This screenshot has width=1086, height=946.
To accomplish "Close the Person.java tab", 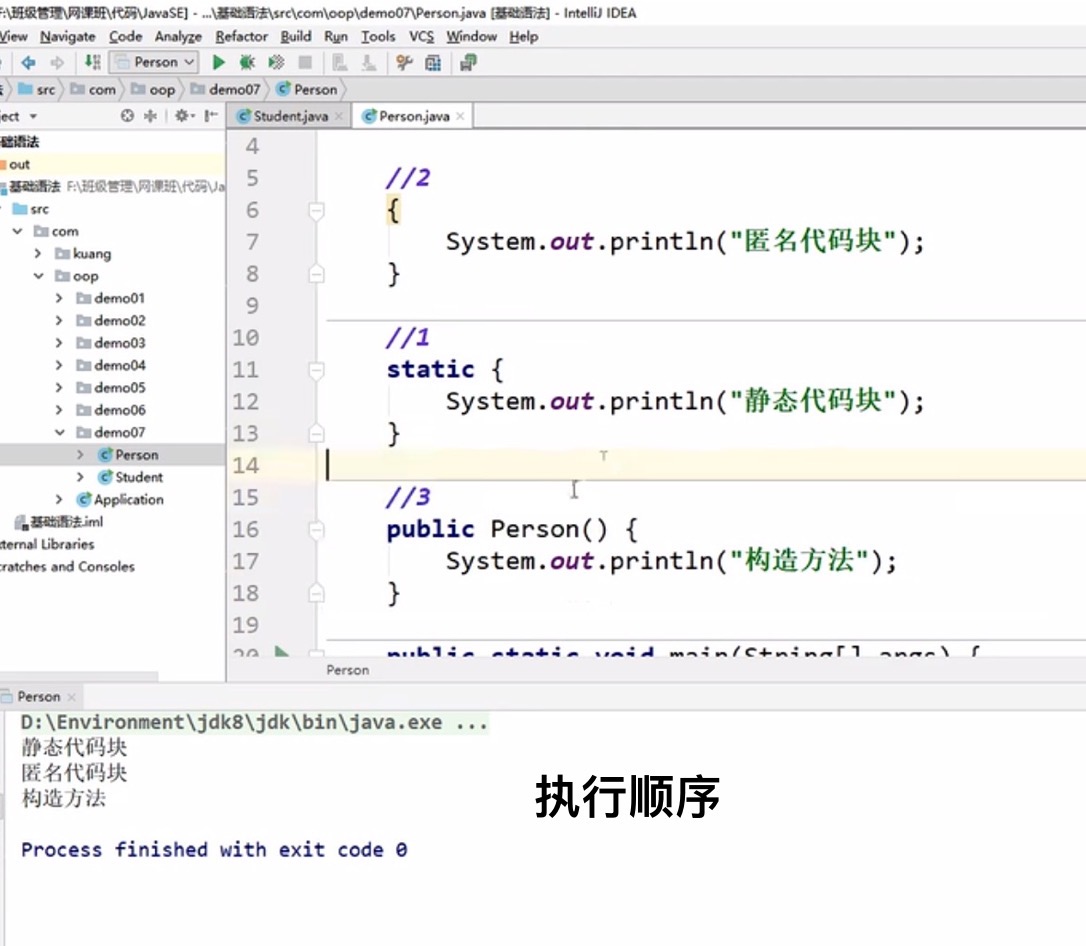I will tap(460, 116).
